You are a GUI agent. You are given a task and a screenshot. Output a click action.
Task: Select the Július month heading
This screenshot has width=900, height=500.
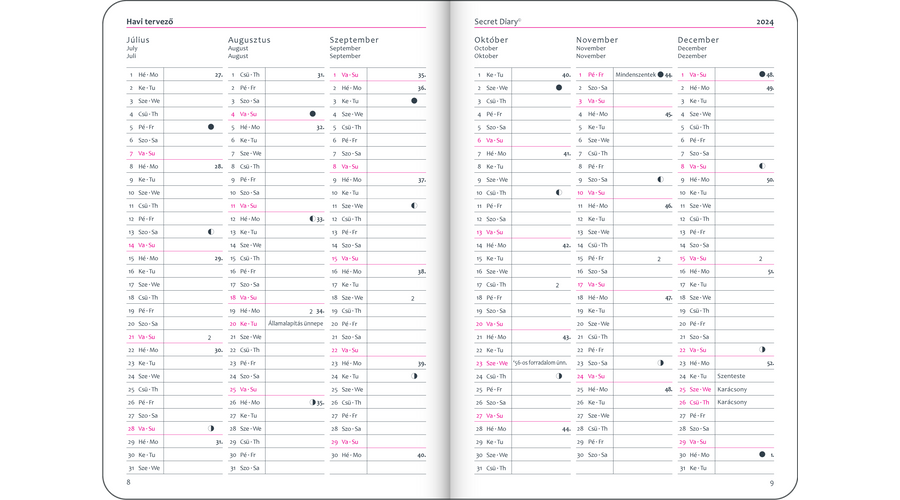(x=141, y=40)
